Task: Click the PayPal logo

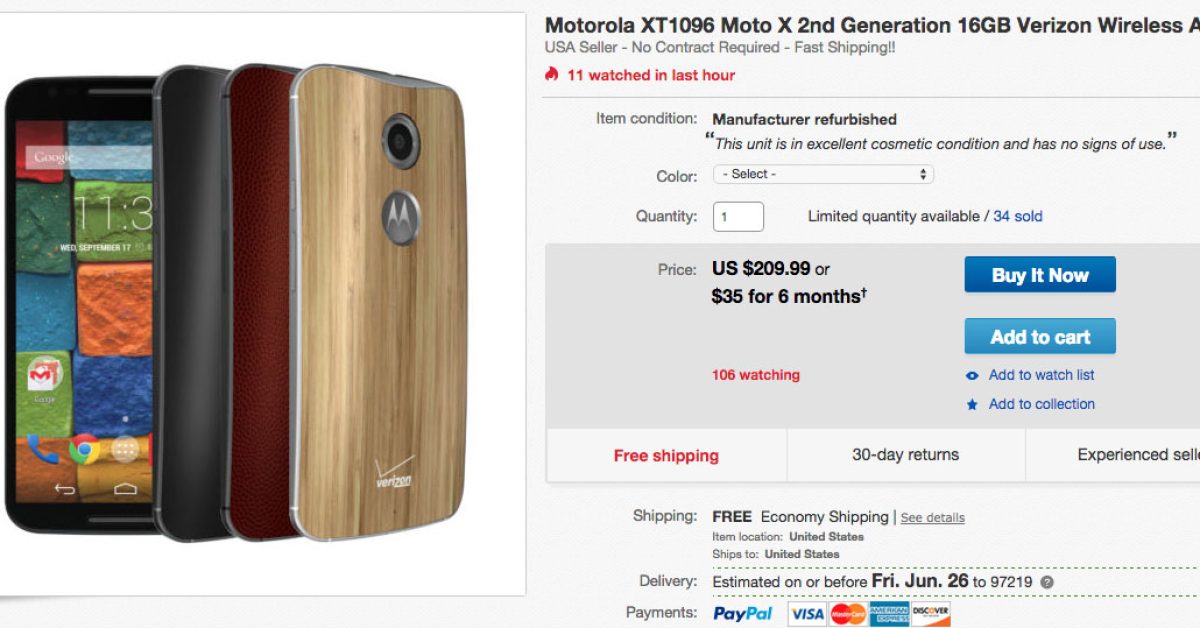Action: (743, 614)
